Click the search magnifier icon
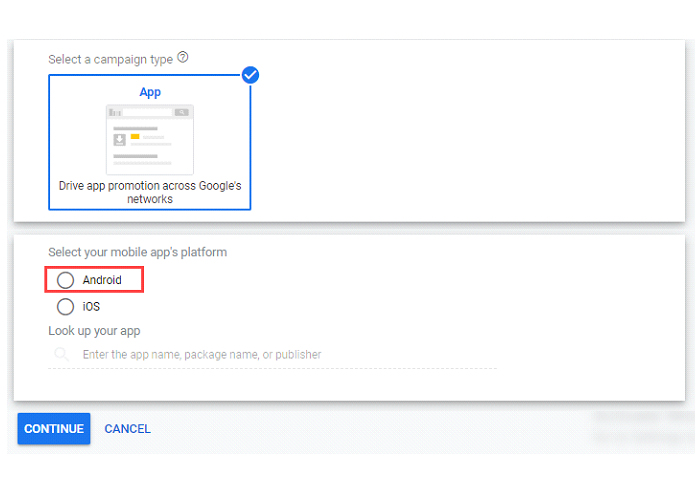Screen dimensions: 697x484 point(61,355)
